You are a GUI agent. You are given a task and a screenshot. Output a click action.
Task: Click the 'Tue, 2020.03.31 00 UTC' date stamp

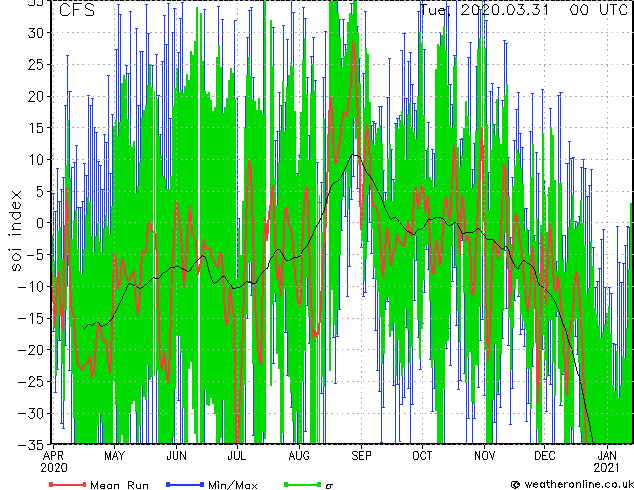pyautogui.click(x=523, y=10)
